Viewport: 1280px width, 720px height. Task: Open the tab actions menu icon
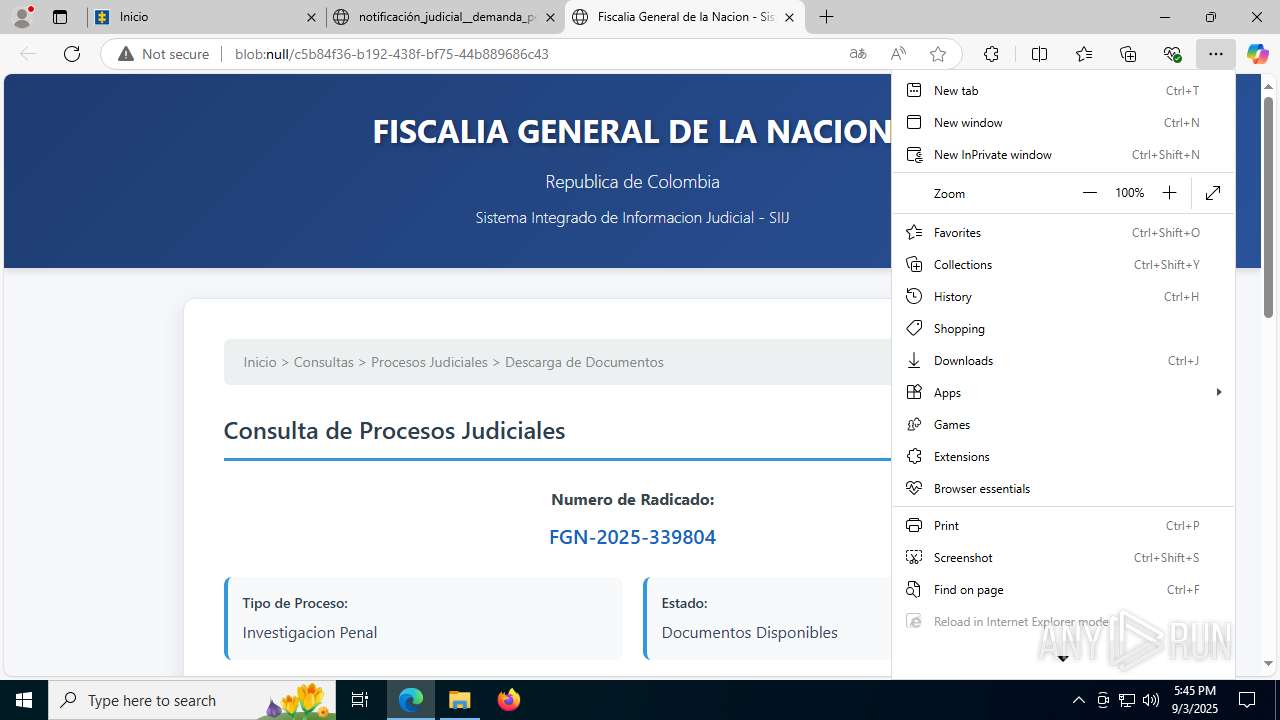point(60,17)
